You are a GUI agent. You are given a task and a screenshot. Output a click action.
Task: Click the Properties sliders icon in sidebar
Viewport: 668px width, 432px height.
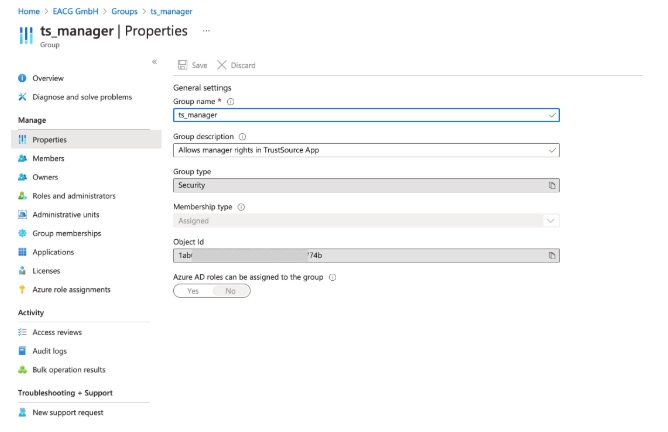22,140
